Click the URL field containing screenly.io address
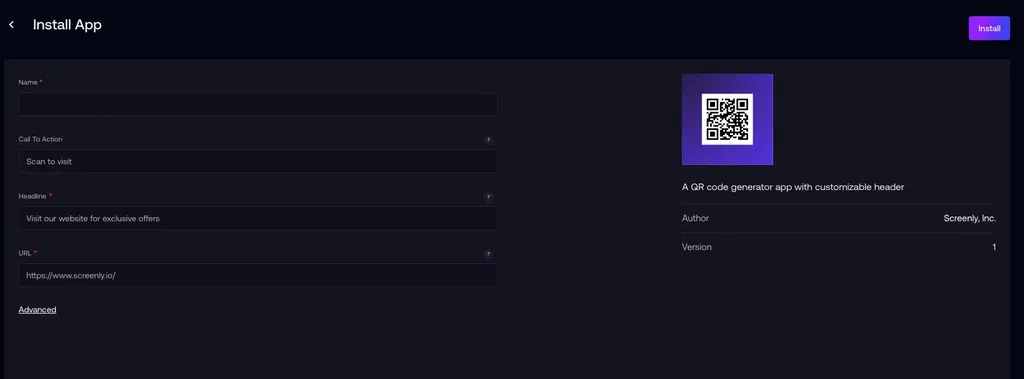 [x=258, y=275]
